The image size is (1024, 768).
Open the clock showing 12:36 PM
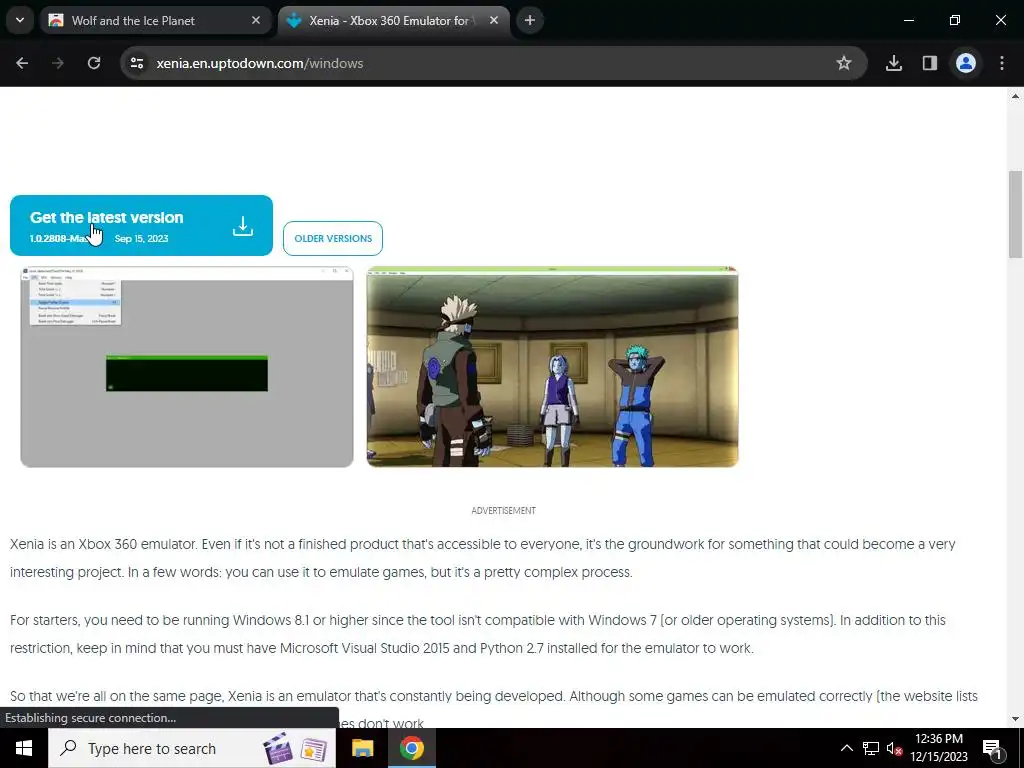[939, 748]
